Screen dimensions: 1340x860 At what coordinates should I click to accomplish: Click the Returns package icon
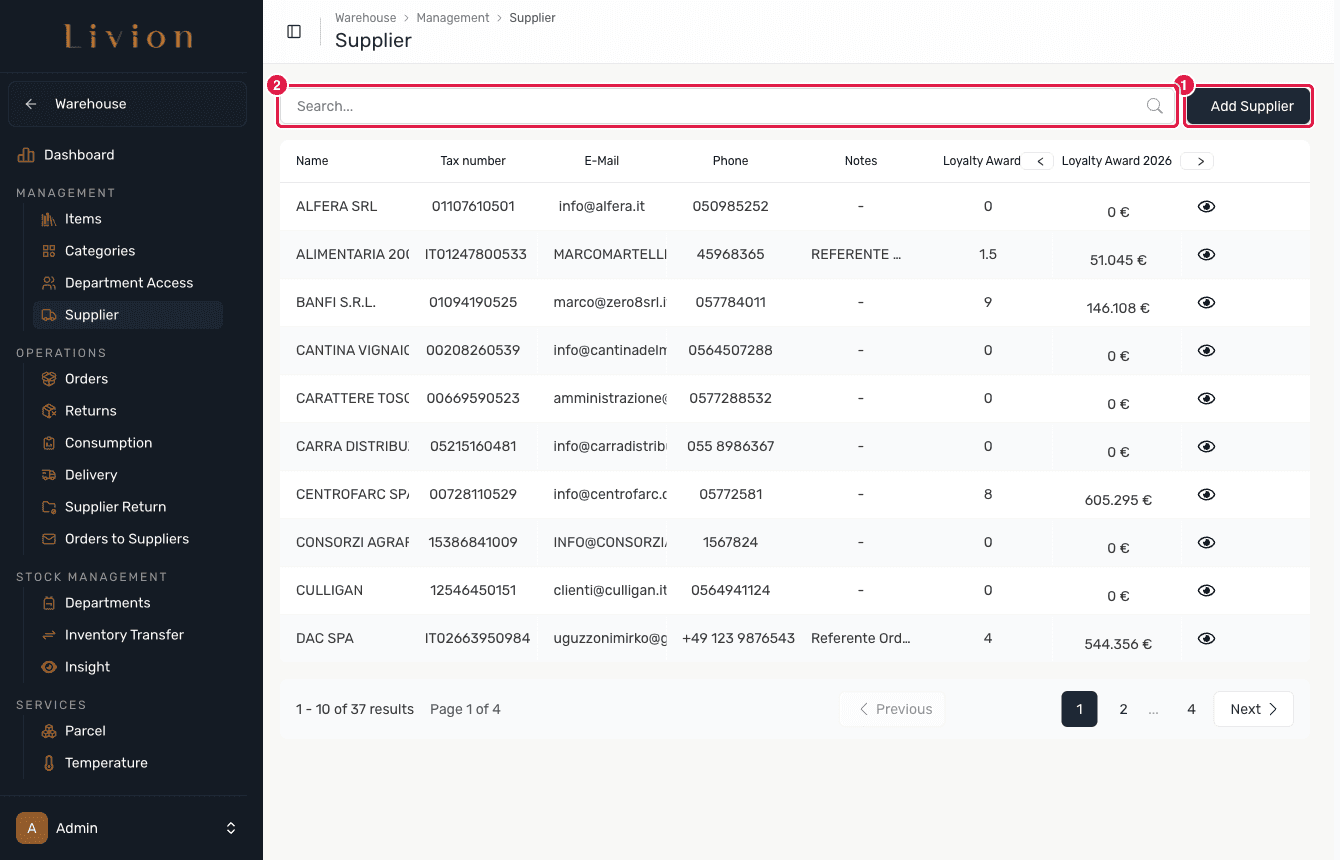48,411
